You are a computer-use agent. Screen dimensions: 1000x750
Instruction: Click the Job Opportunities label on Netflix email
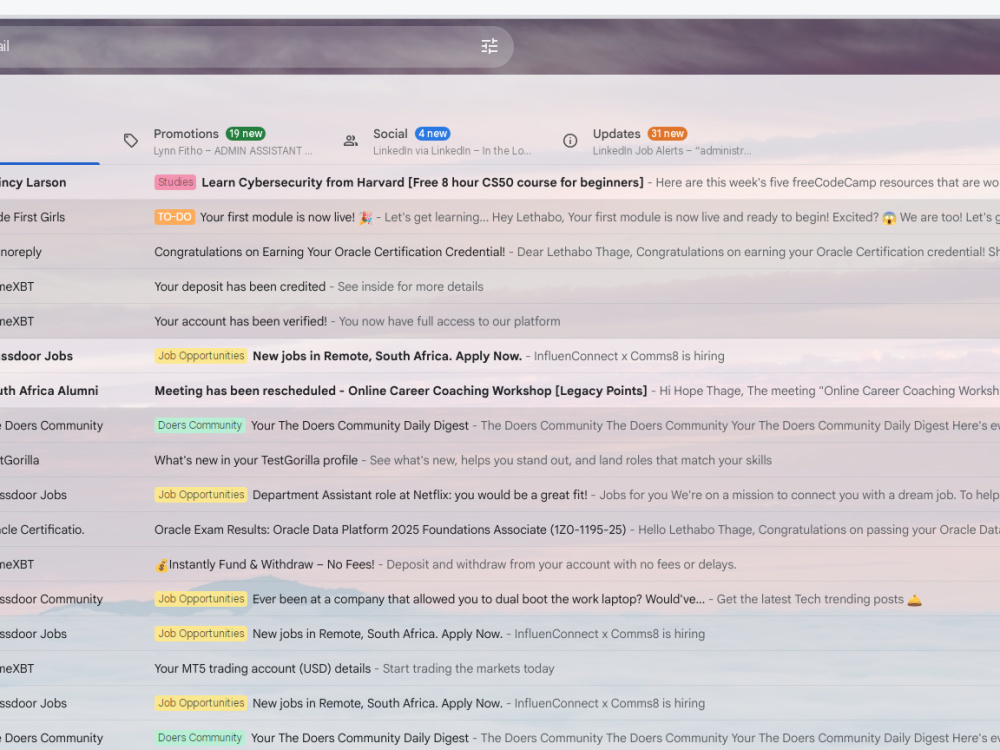(201, 495)
